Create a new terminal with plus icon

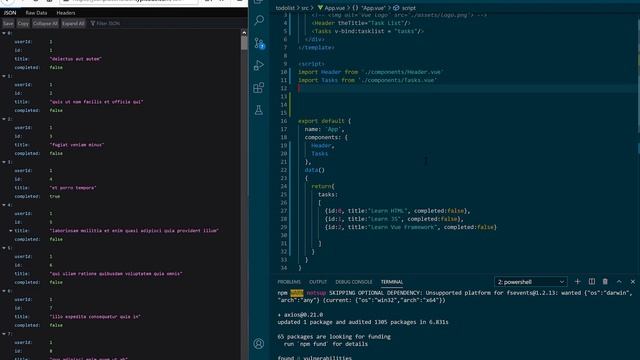pyautogui.click(x=577, y=282)
